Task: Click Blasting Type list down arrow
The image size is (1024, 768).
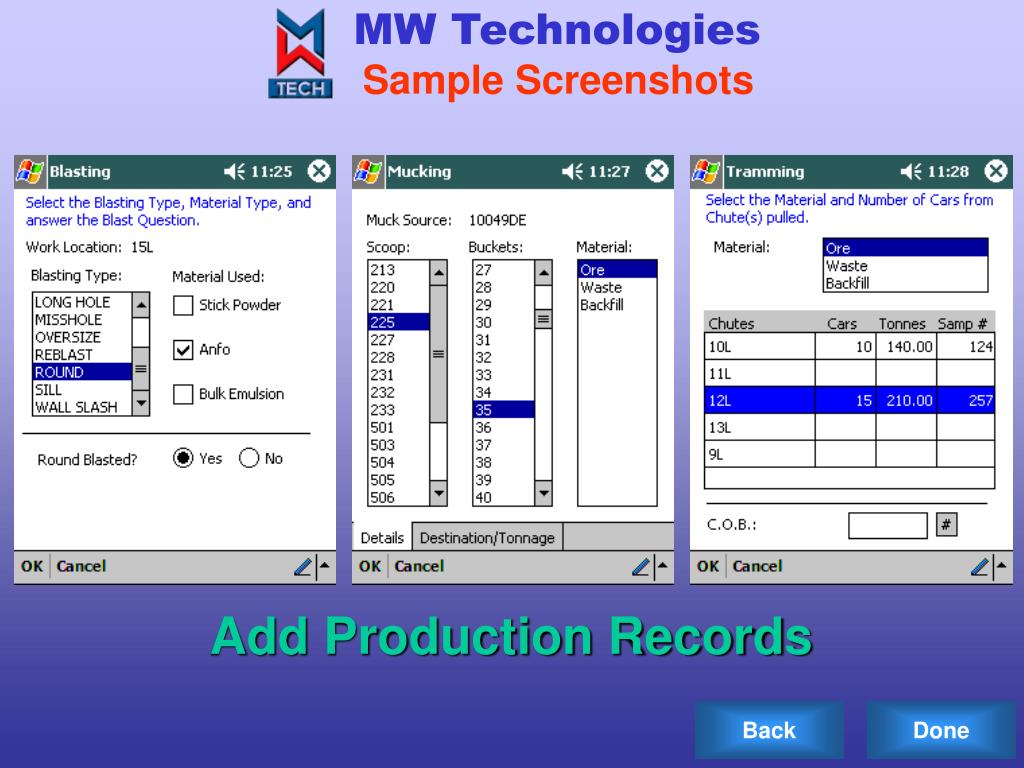Action: (x=141, y=404)
